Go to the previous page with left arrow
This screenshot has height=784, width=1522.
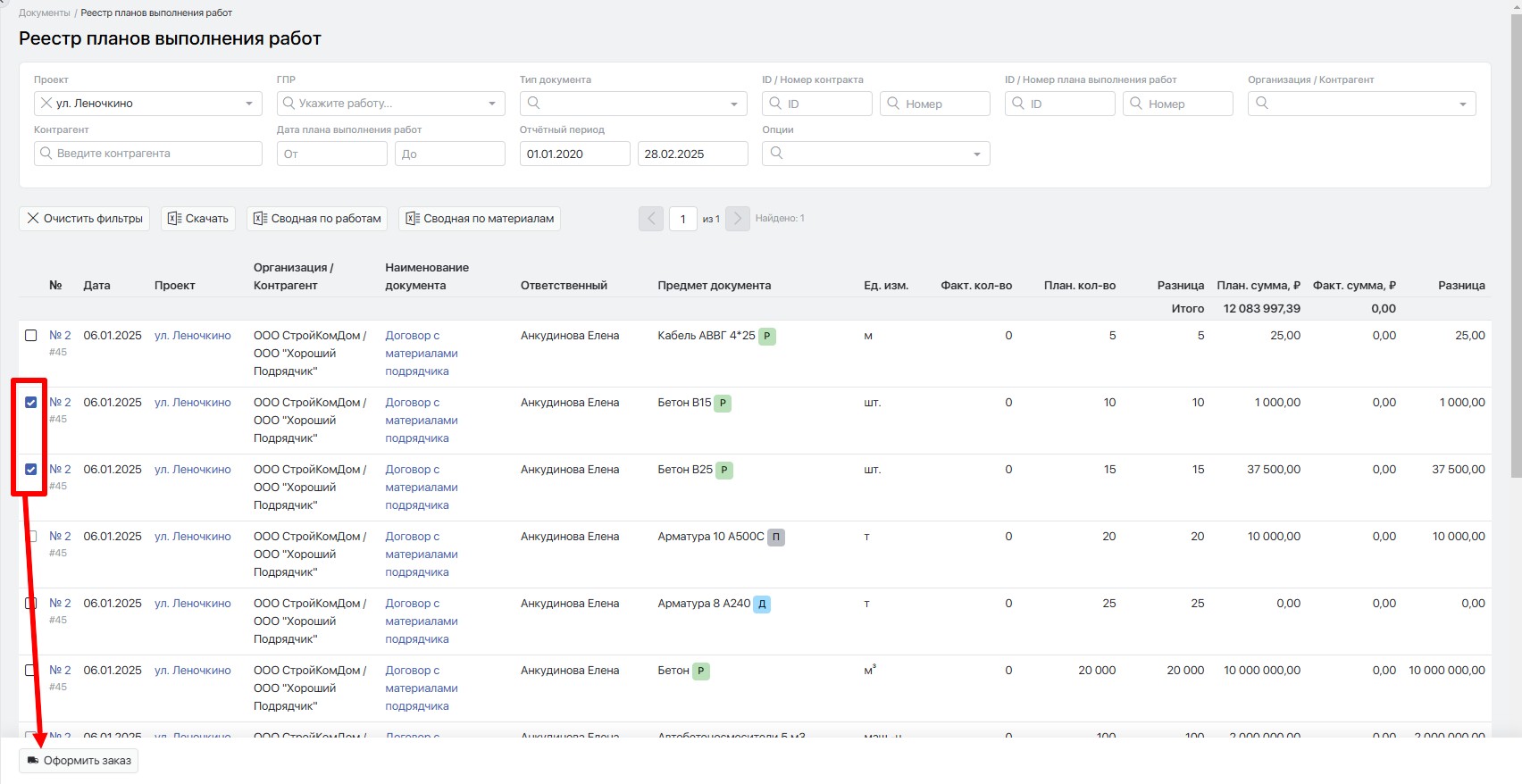(x=651, y=219)
